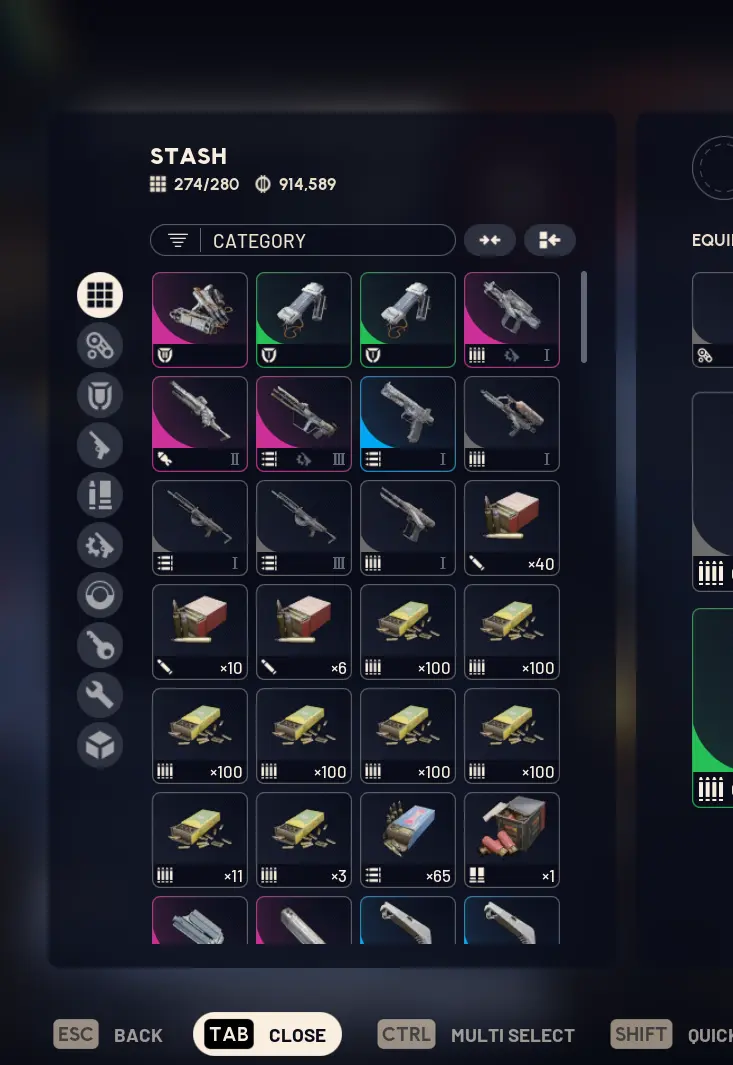
Task: Open the Category sort dropdown
Action: (303, 240)
